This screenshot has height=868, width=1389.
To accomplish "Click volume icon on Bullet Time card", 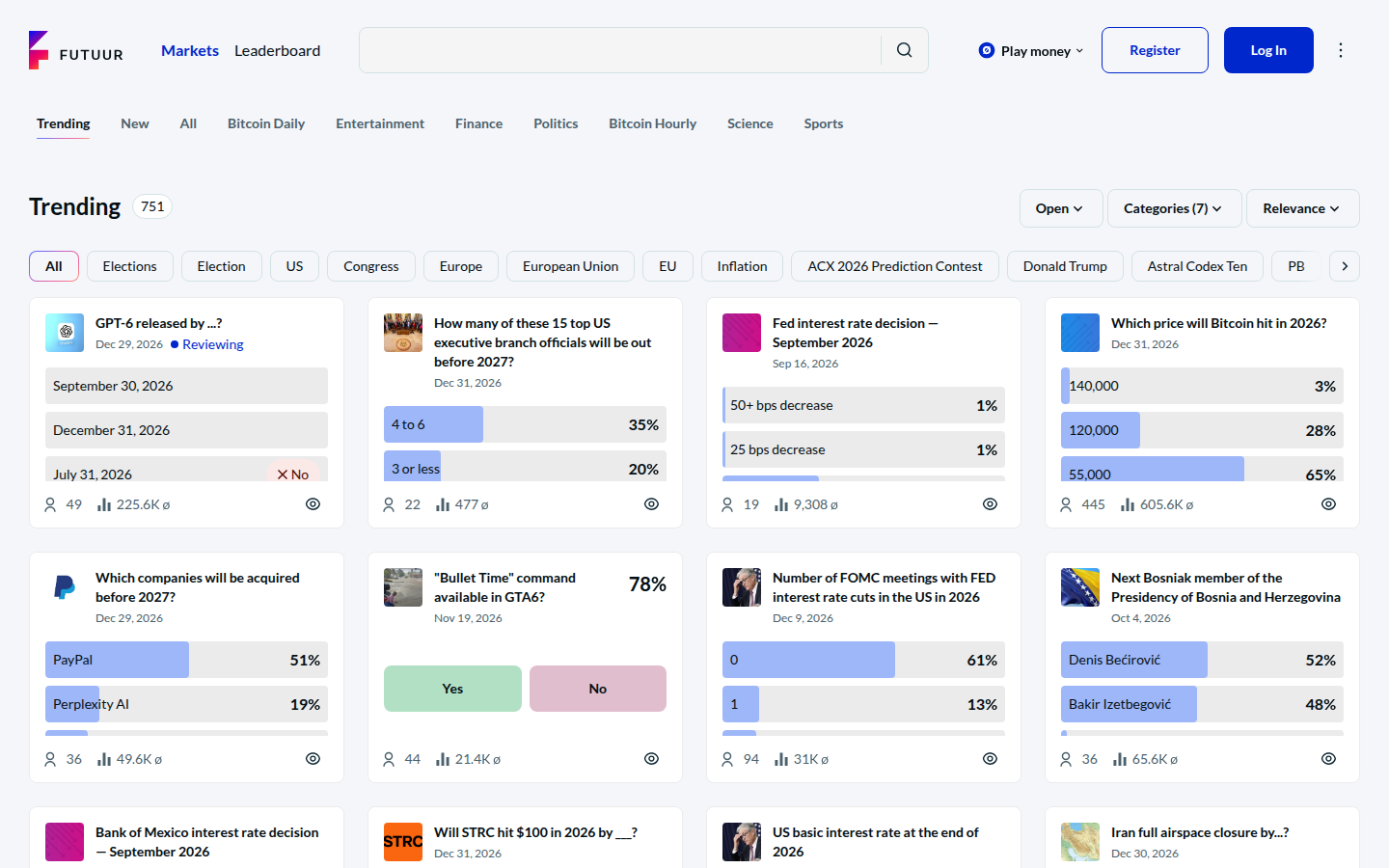I will coord(443,759).
